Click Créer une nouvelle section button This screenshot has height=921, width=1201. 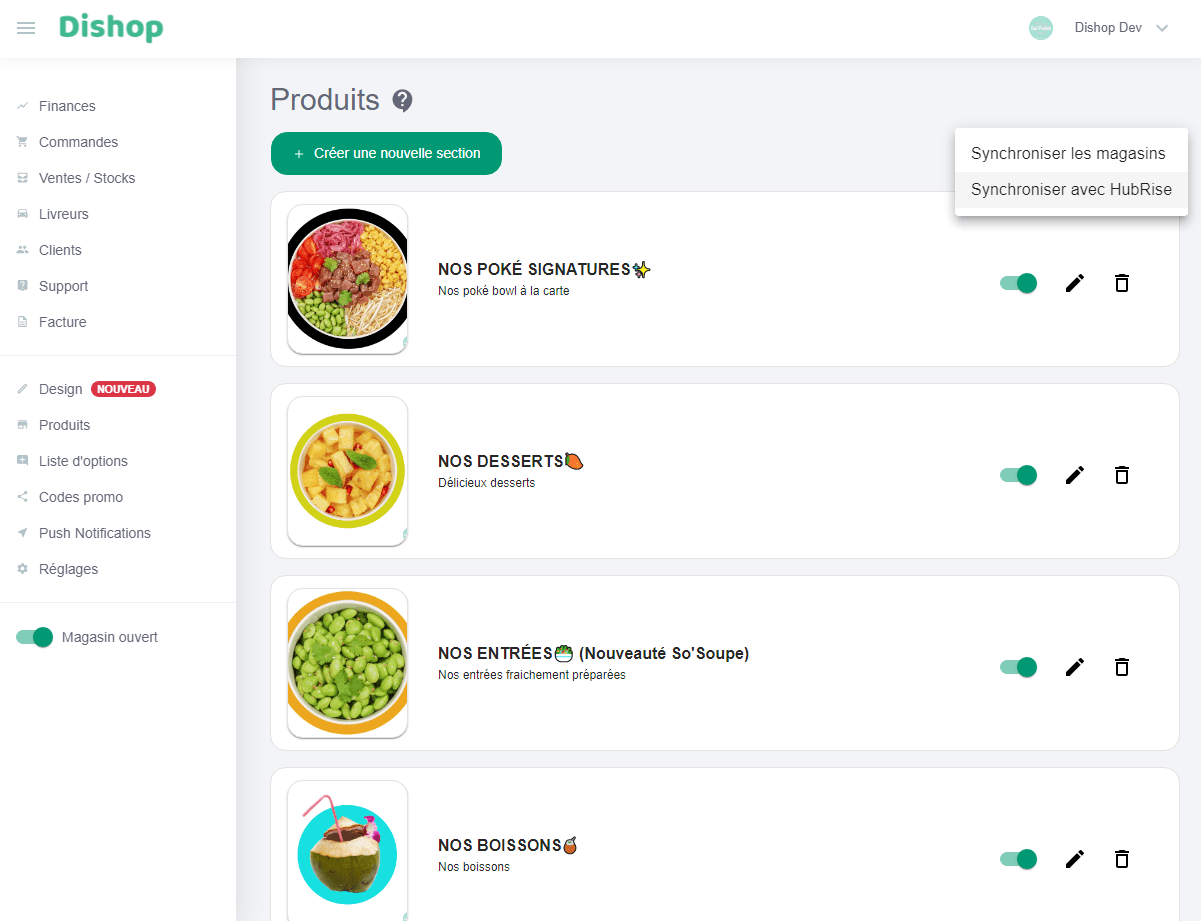click(386, 153)
